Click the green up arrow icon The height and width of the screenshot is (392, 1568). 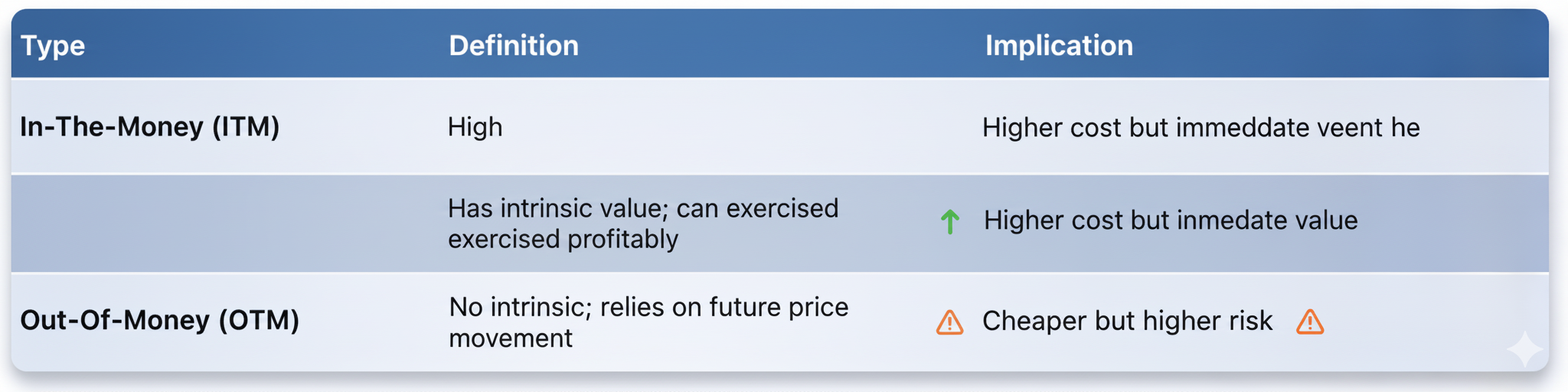(949, 221)
